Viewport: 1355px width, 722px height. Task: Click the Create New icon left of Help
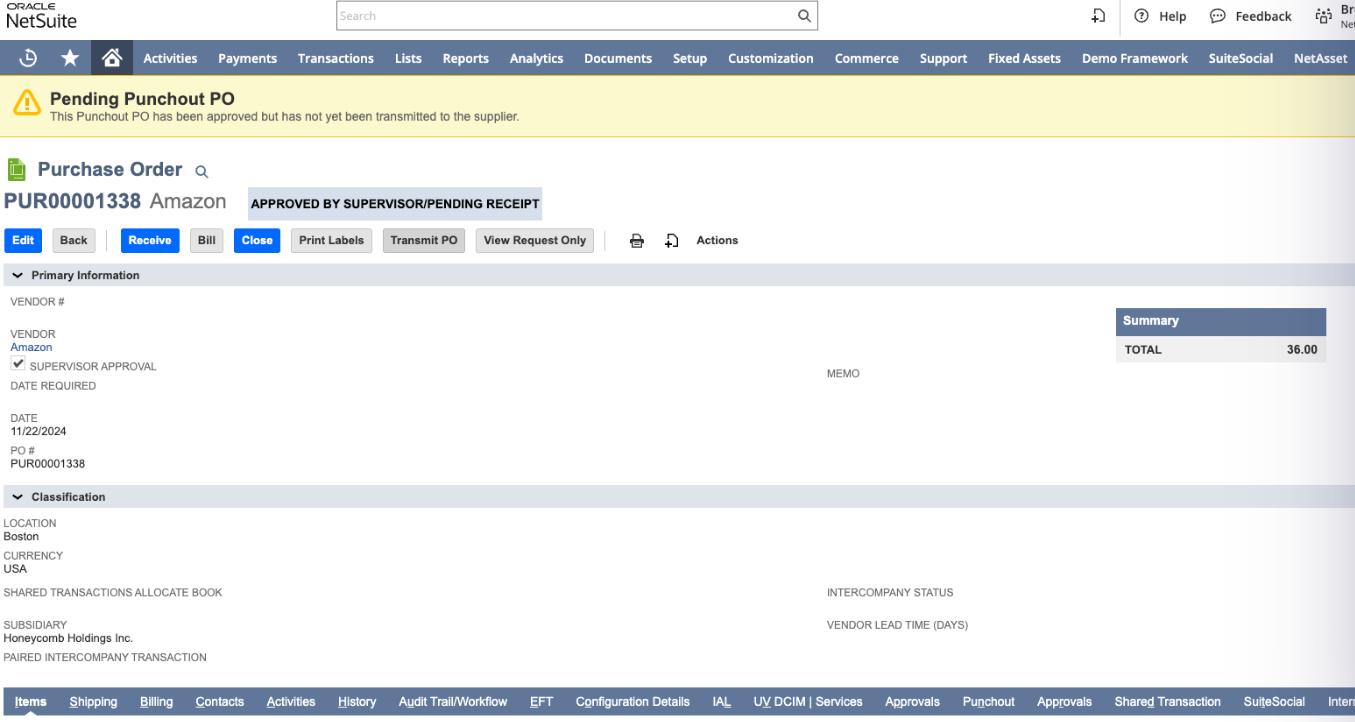[1098, 16]
